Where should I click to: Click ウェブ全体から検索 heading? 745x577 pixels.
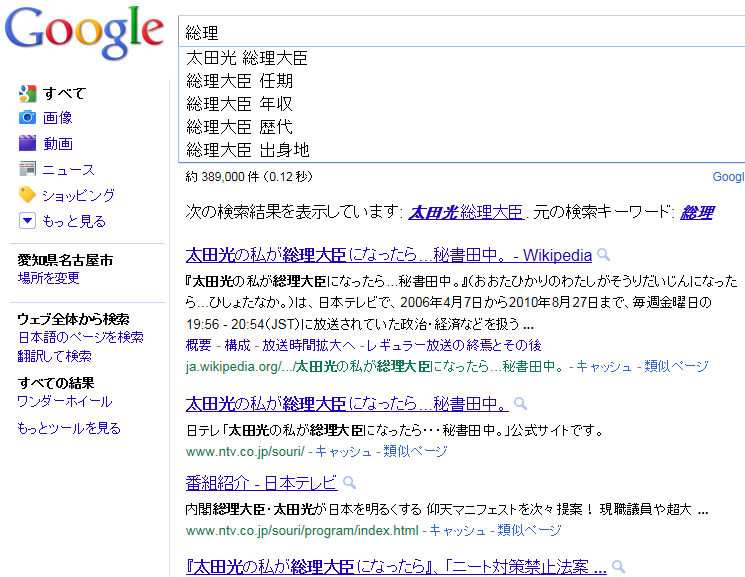[x=73, y=319]
